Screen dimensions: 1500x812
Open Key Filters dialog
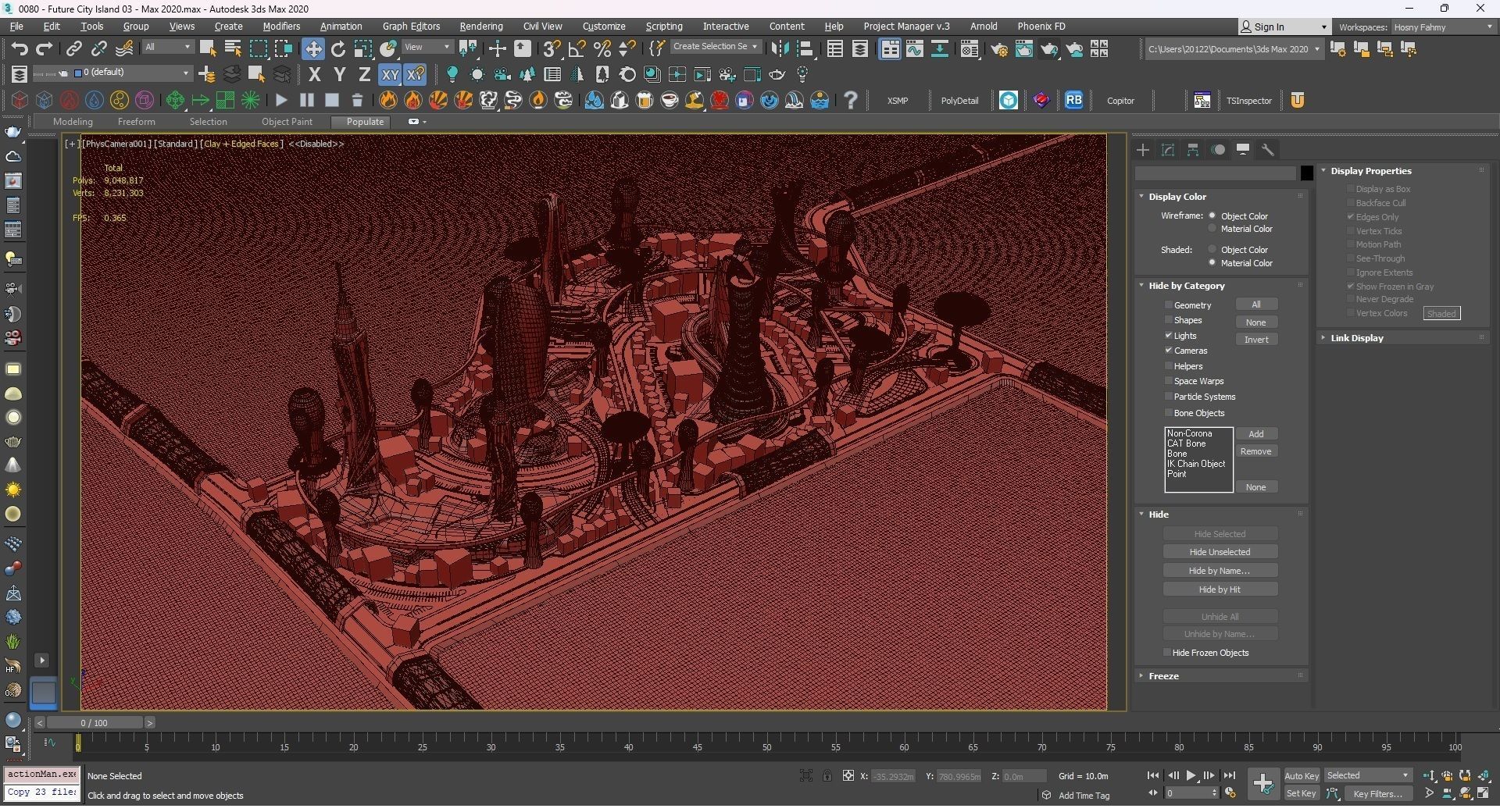pos(1377,793)
